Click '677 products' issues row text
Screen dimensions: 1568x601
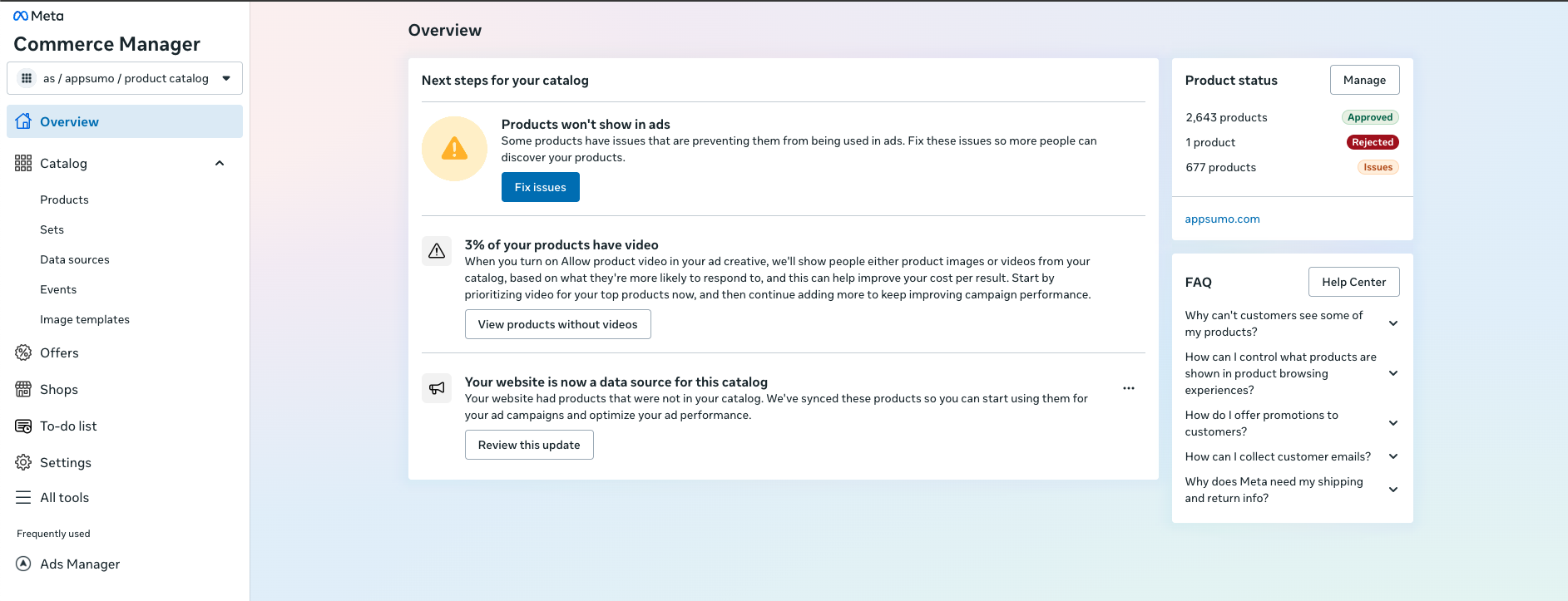[1221, 167]
